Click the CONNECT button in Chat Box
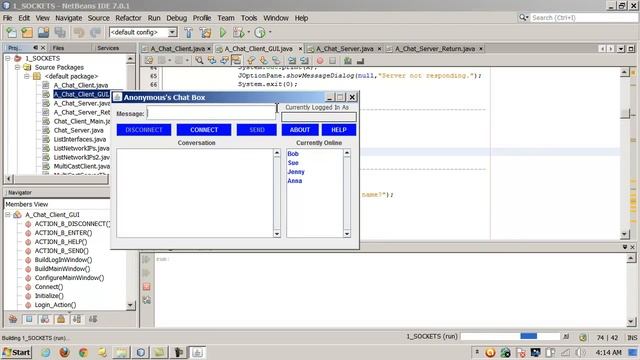The height and width of the screenshot is (360, 640). [x=204, y=130]
